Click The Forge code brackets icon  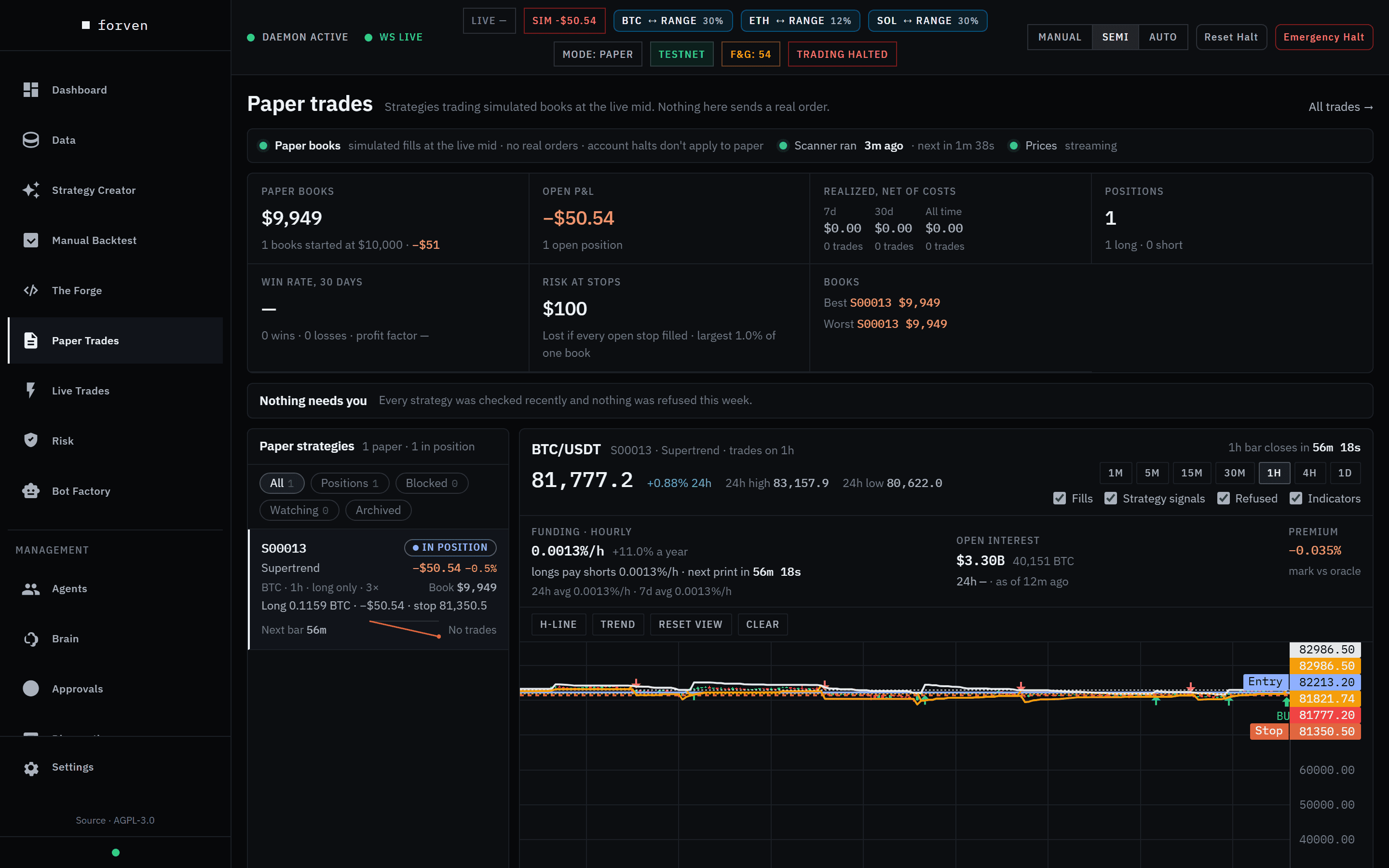[30, 290]
